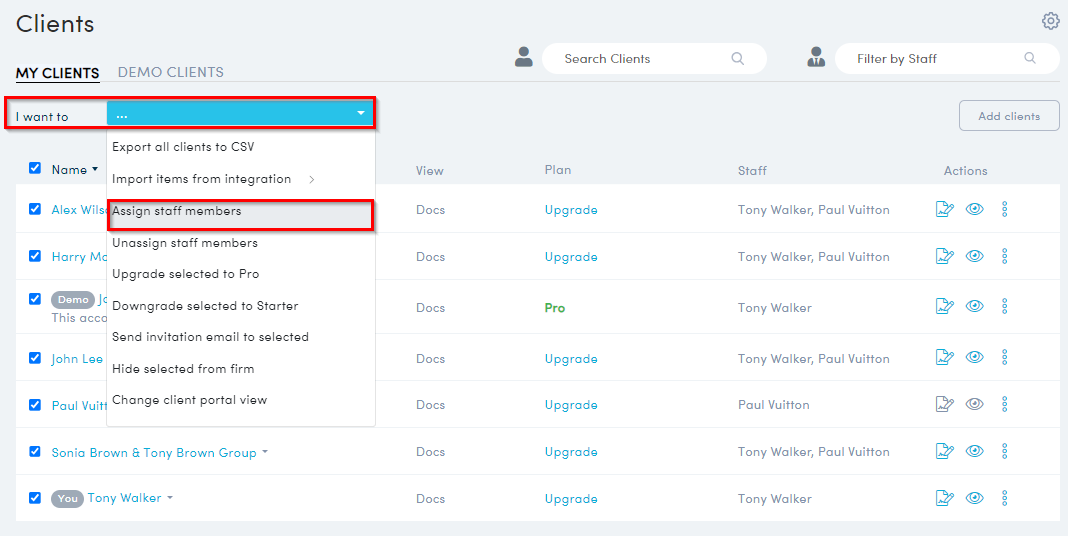Click Upgrade link in Alex Wilson row
The image size is (1068, 536).
click(571, 210)
